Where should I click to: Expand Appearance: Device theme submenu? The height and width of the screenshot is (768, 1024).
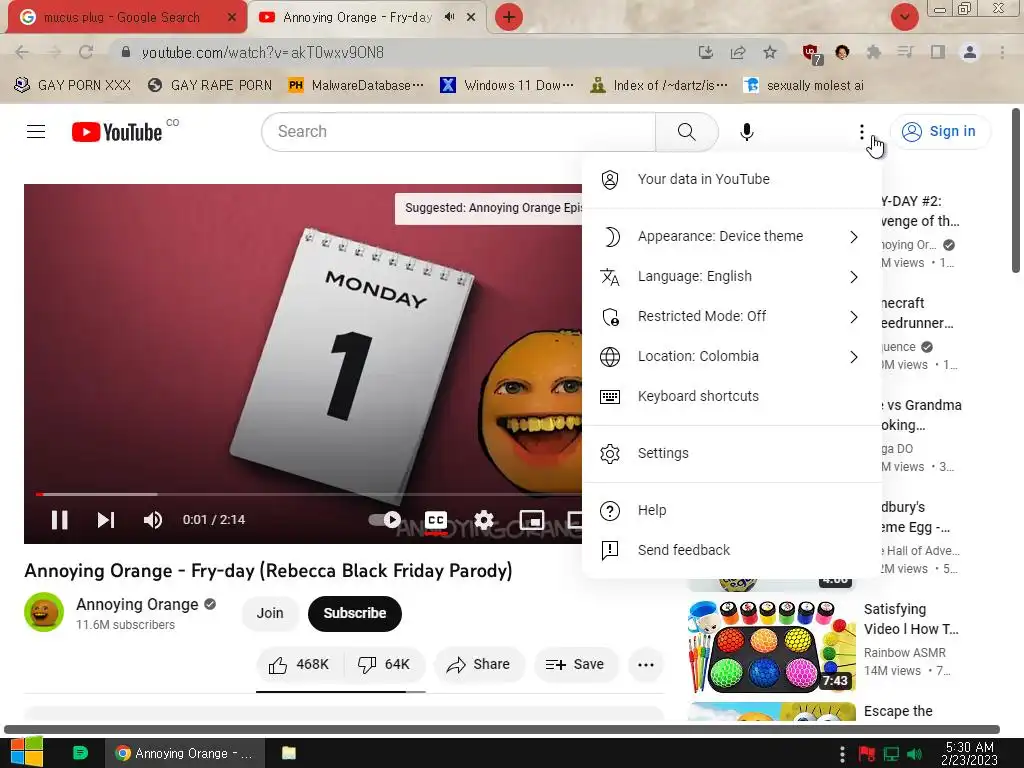click(731, 236)
